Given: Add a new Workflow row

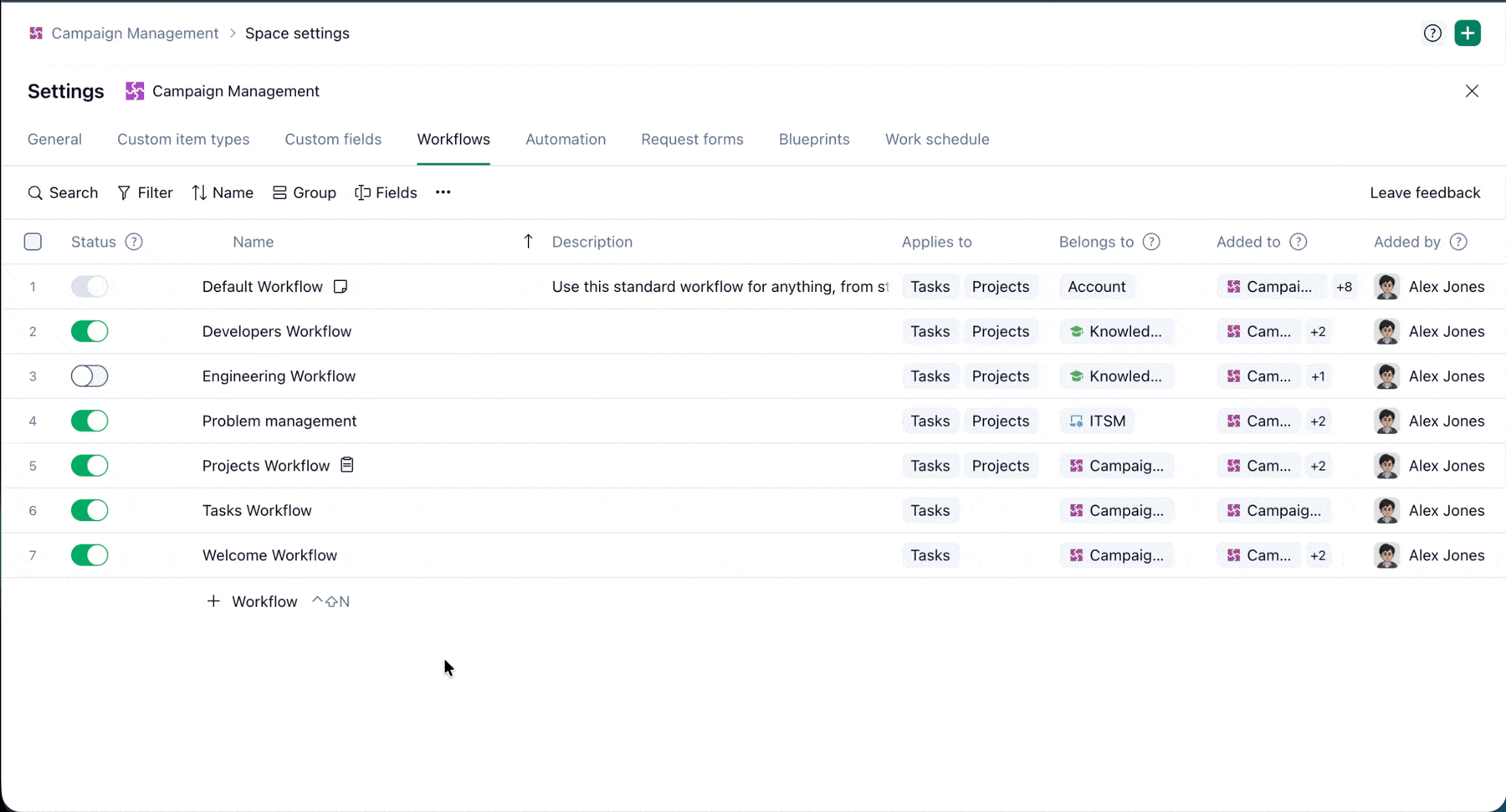Looking at the screenshot, I should pos(253,601).
